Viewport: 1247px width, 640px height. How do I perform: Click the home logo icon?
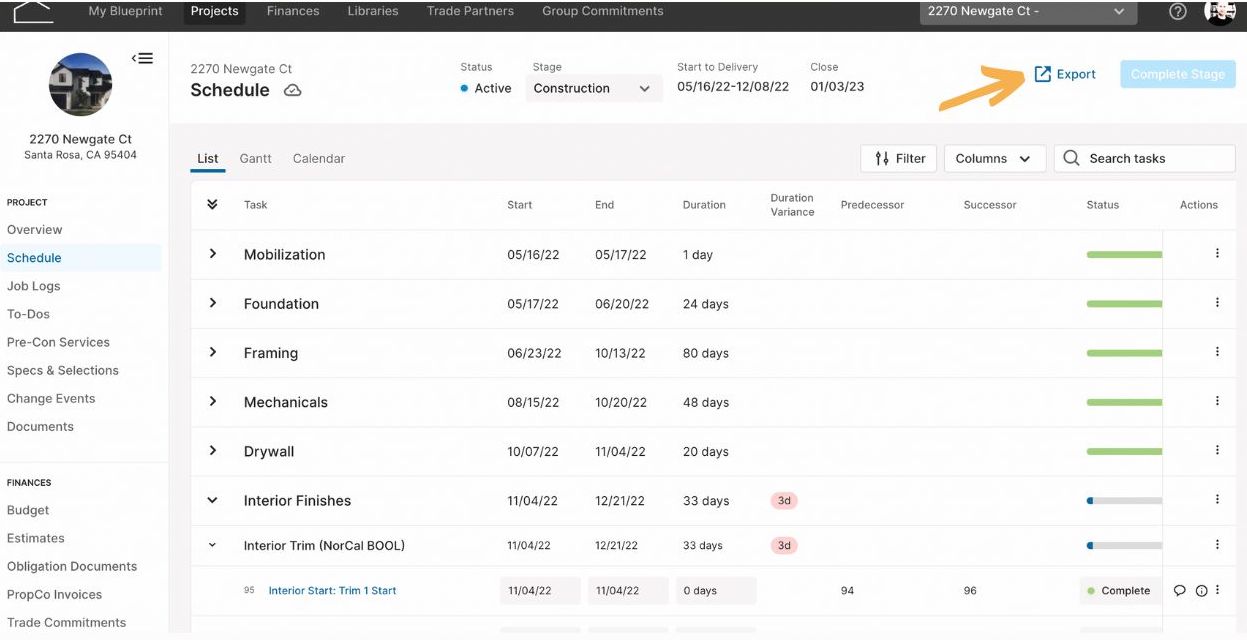coord(32,12)
